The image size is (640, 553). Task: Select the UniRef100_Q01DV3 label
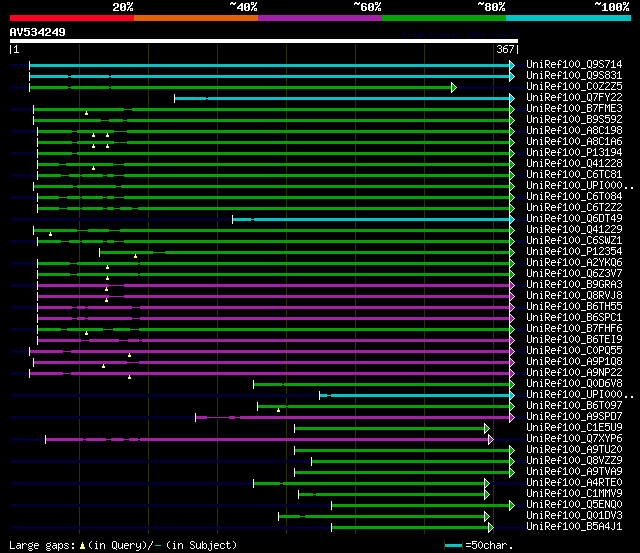coord(574,516)
